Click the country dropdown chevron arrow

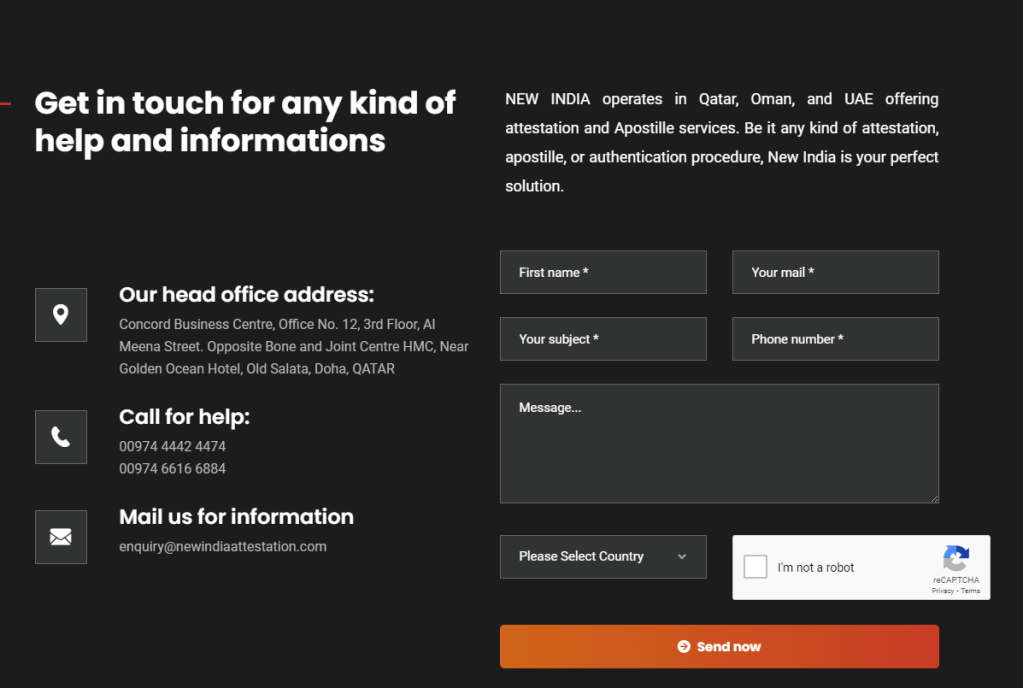tap(682, 557)
